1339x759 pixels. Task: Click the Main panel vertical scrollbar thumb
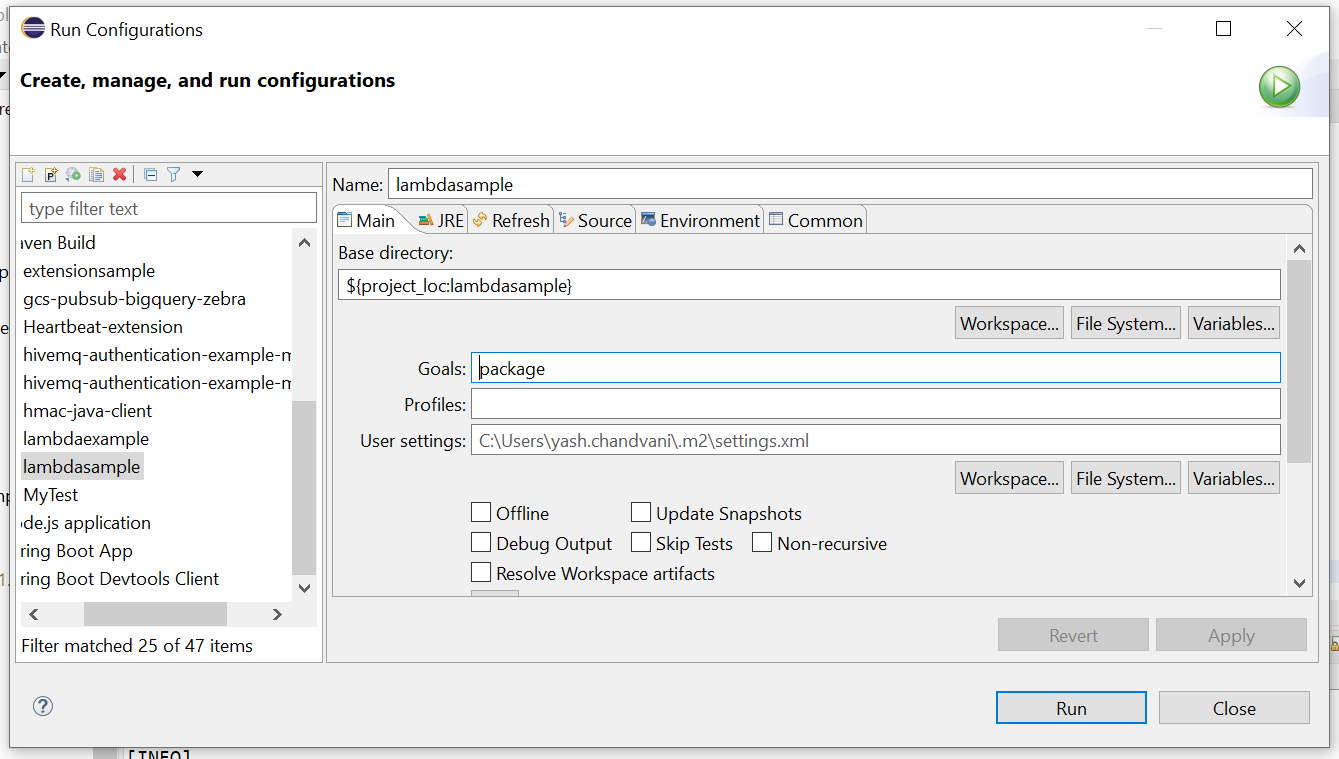pyautogui.click(x=1299, y=362)
